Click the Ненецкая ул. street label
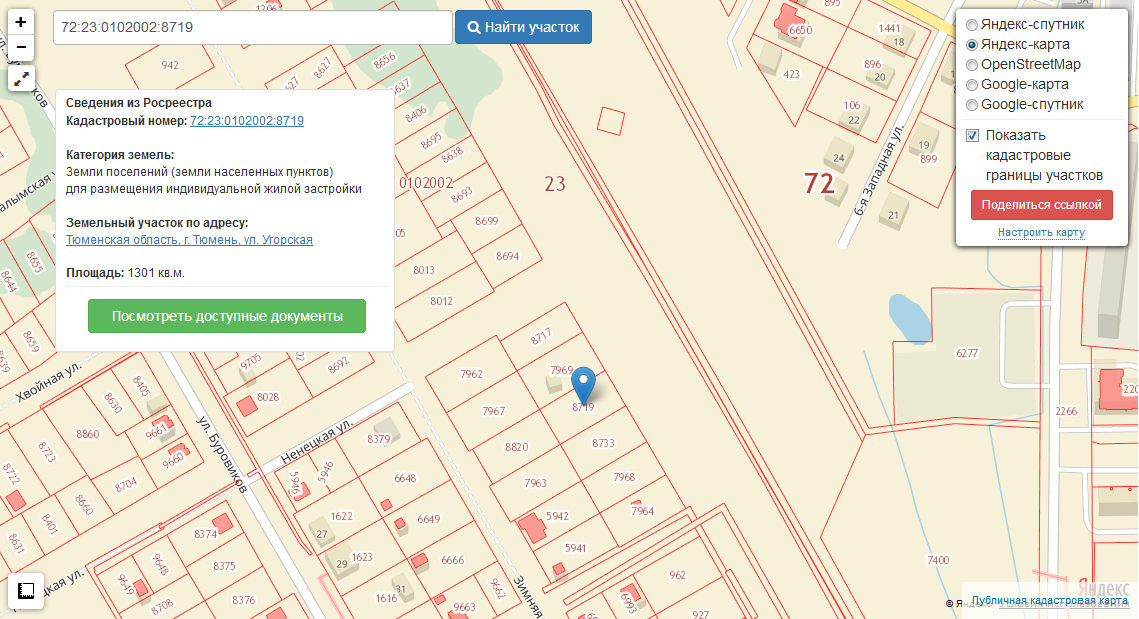The image size is (1139, 619). pyautogui.click(x=317, y=441)
